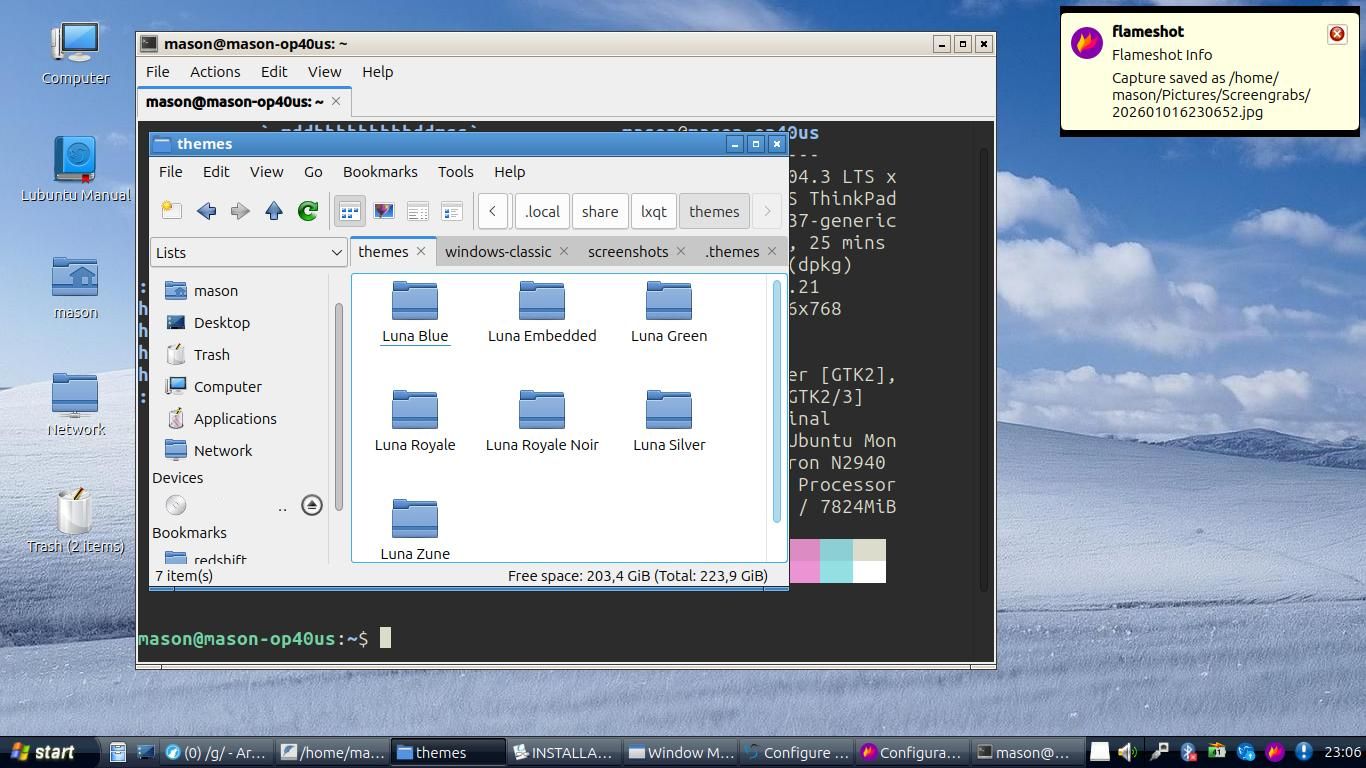Click the file list vertical scrollbar

coord(777,400)
